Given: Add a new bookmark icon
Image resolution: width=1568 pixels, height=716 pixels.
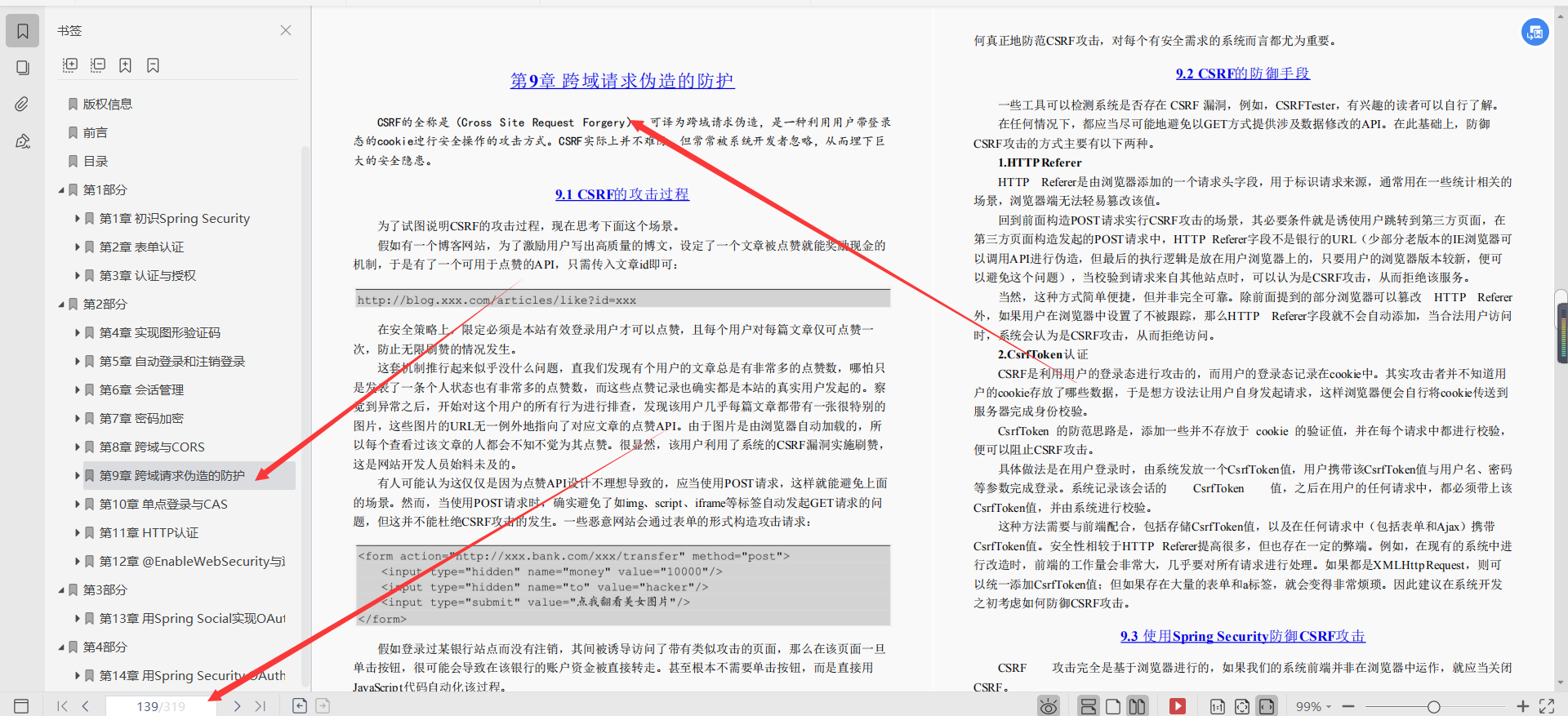Looking at the screenshot, I should [x=125, y=64].
